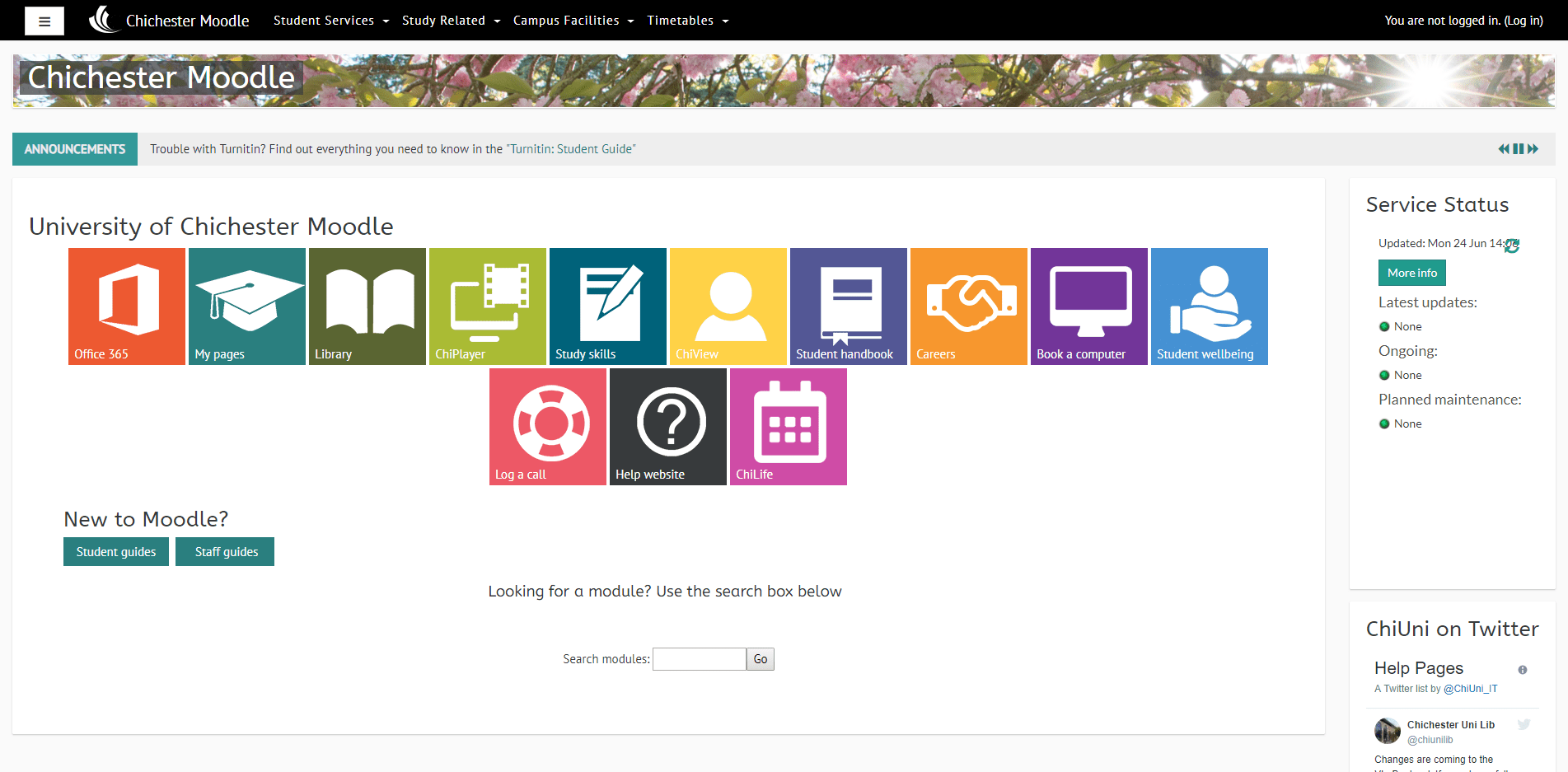
Task: Click the Chichester Moodle banner heading
Action: tap(161, 77)
